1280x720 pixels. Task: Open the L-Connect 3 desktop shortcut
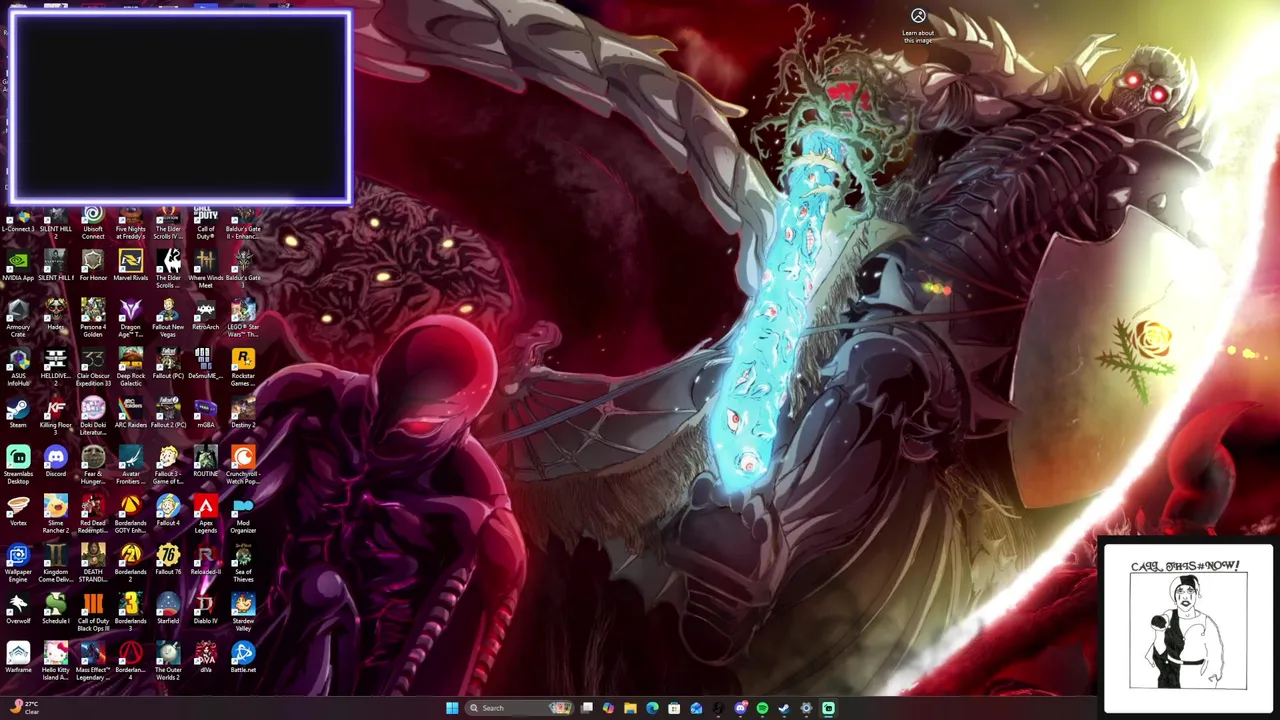coord(18,222)
